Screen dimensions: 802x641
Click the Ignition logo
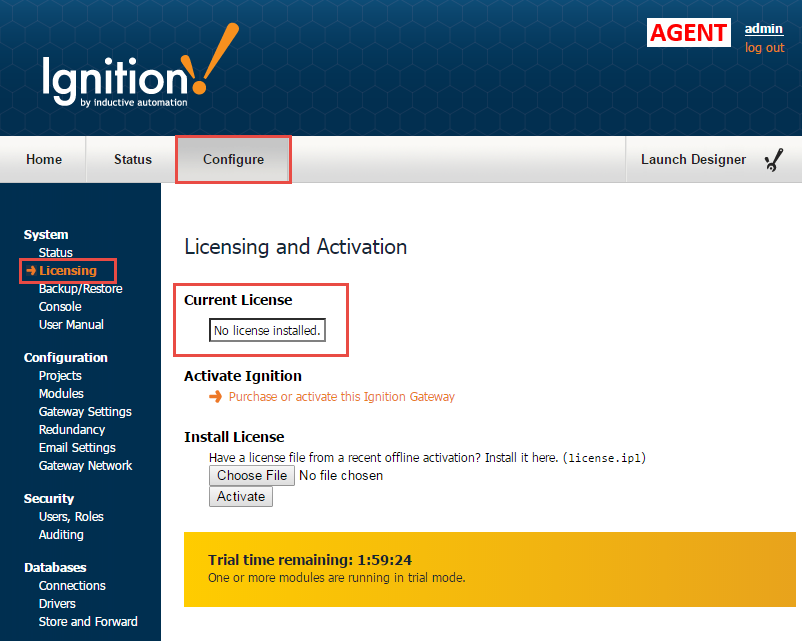[x=140, y=66]
